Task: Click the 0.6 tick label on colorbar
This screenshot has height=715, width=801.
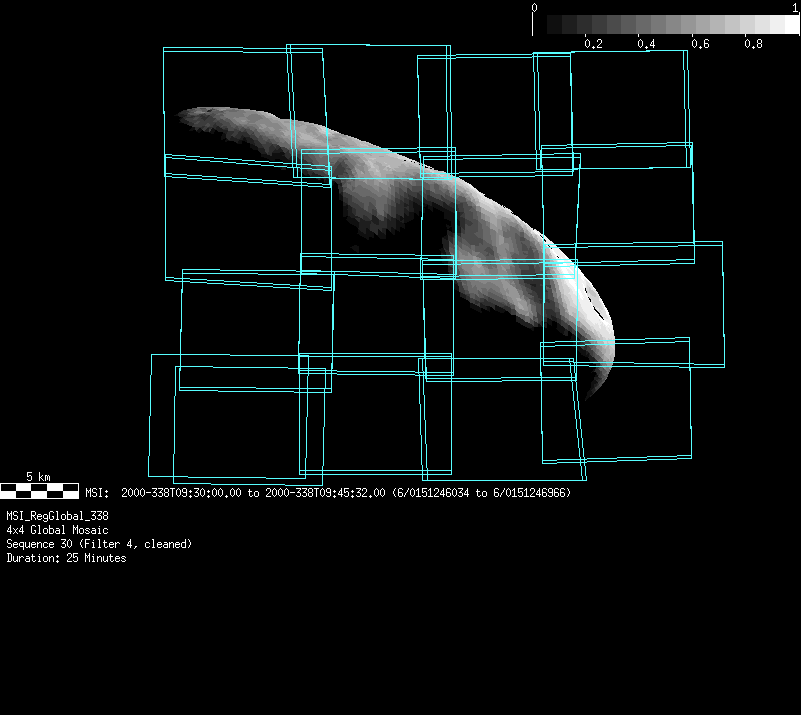Action: point(700,44)
